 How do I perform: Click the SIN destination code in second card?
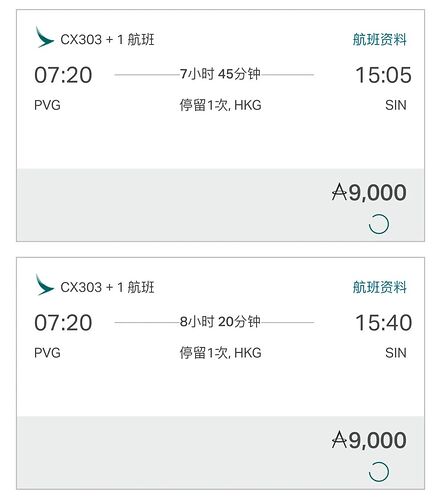click(396, 353)
